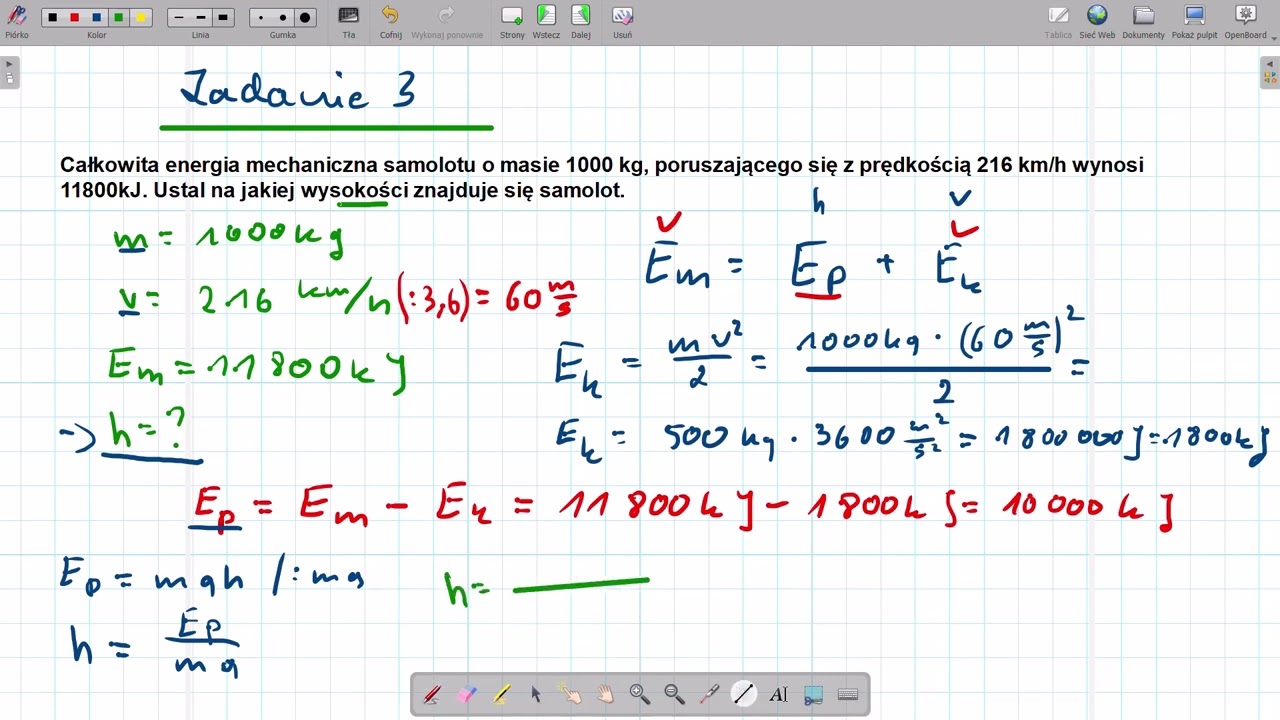Expand the right side panel
This screenshot has height=720, width=1280.
[x=1270, y=72]
